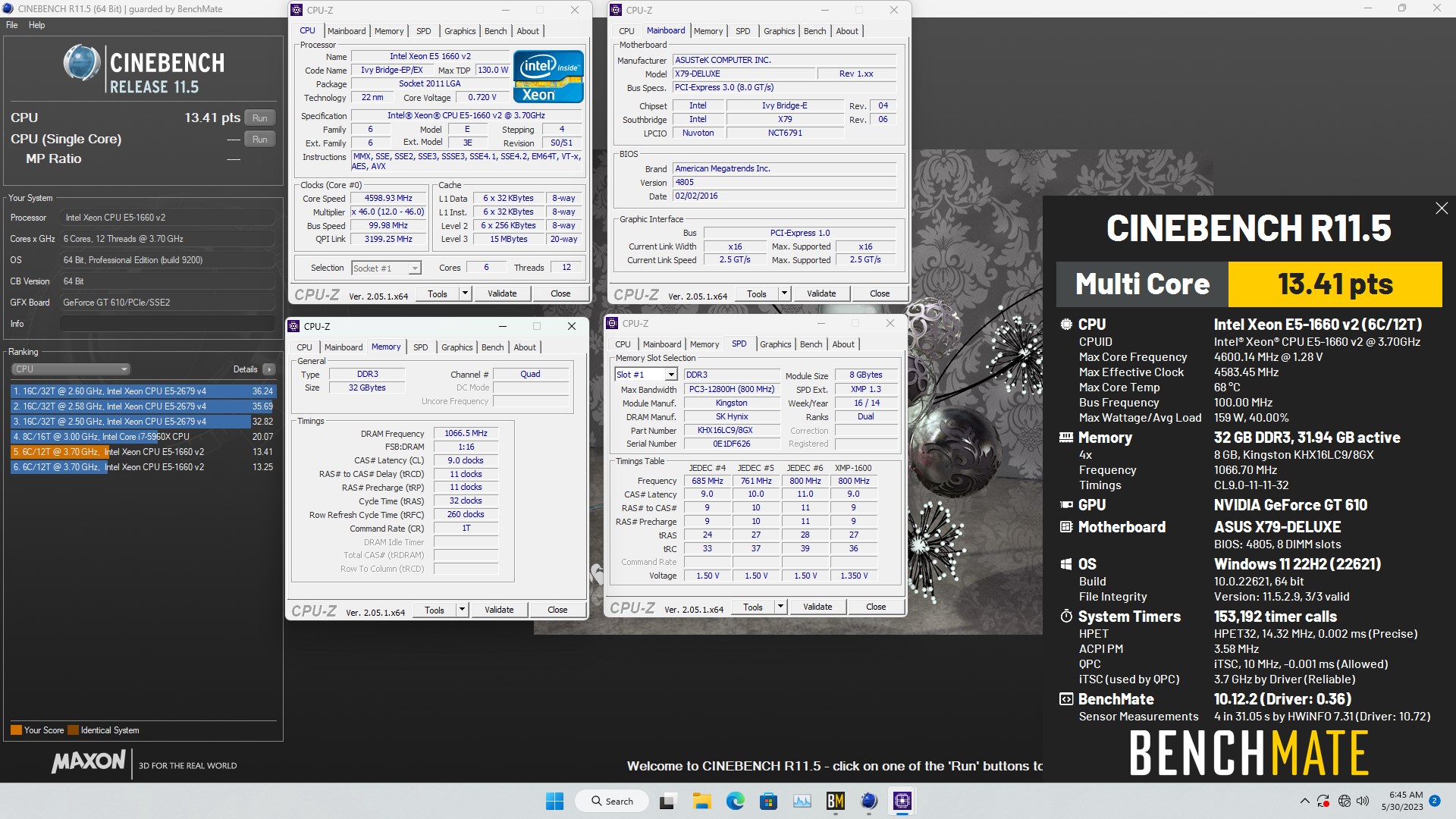Open the sync tray icon with red dot

(x=1323, y=801)
